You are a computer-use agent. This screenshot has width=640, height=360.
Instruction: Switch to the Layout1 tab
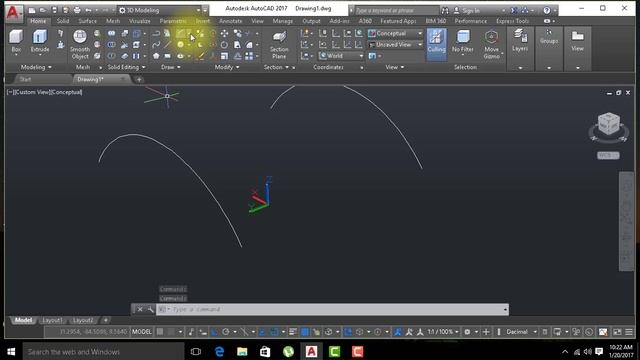(52, 320)
